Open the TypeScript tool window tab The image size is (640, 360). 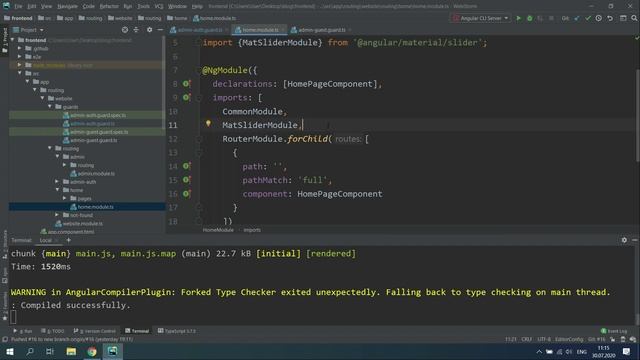pos(177,331)
